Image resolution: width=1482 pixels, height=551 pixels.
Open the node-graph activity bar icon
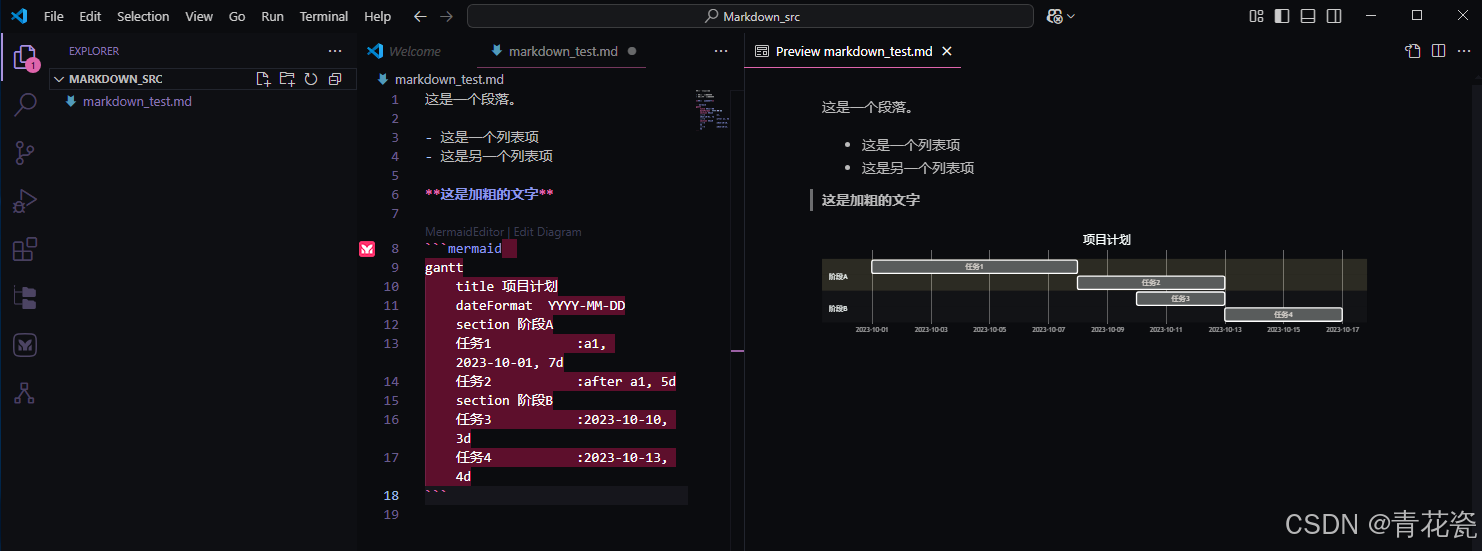[24, 393]
